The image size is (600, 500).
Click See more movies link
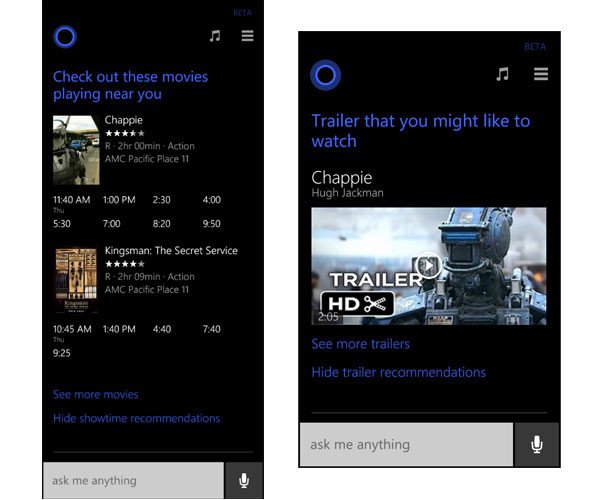(x=96, y=394)
